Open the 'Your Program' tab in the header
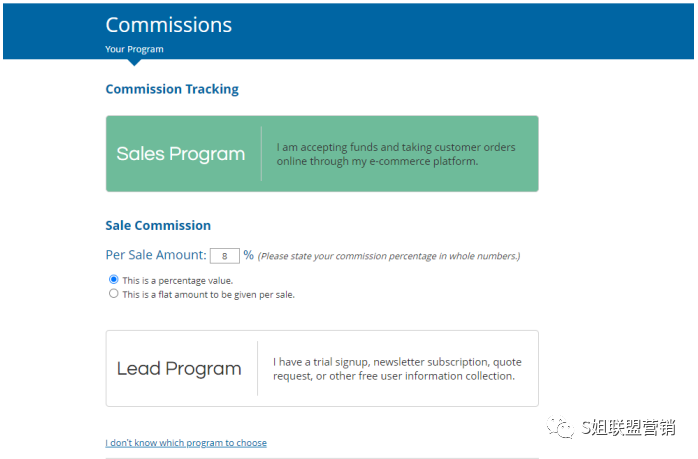 point(134,49)
